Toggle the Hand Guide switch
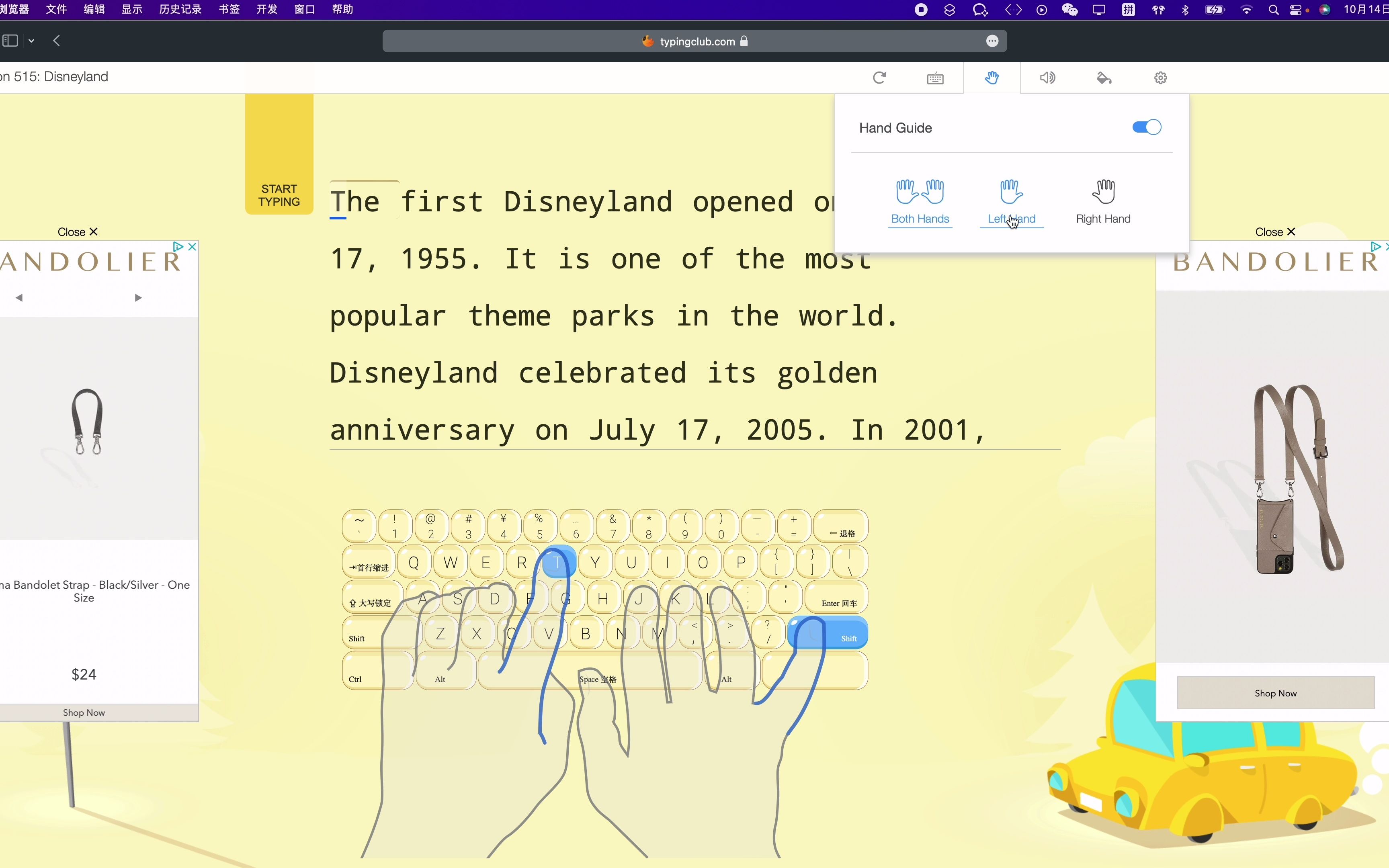Screen dimensions: 1389x868 1146,127
